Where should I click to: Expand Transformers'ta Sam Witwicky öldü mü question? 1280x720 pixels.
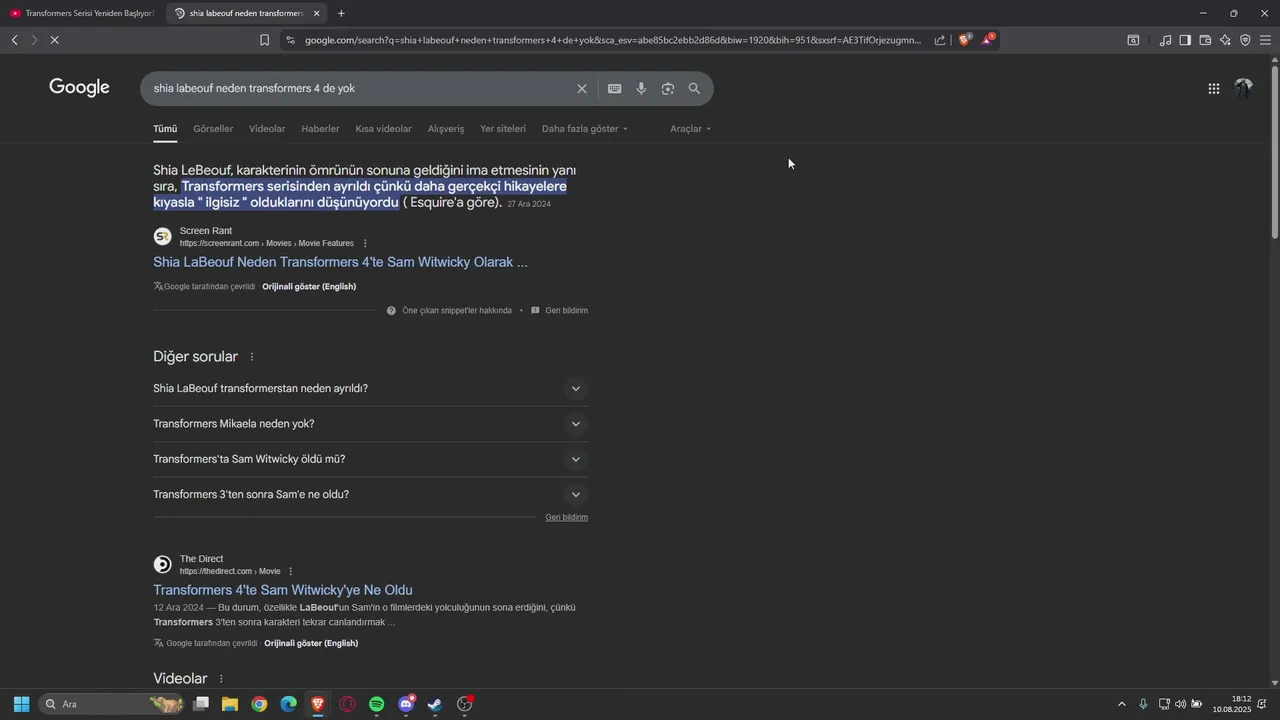pyautogui.click(x=370, y=459)
